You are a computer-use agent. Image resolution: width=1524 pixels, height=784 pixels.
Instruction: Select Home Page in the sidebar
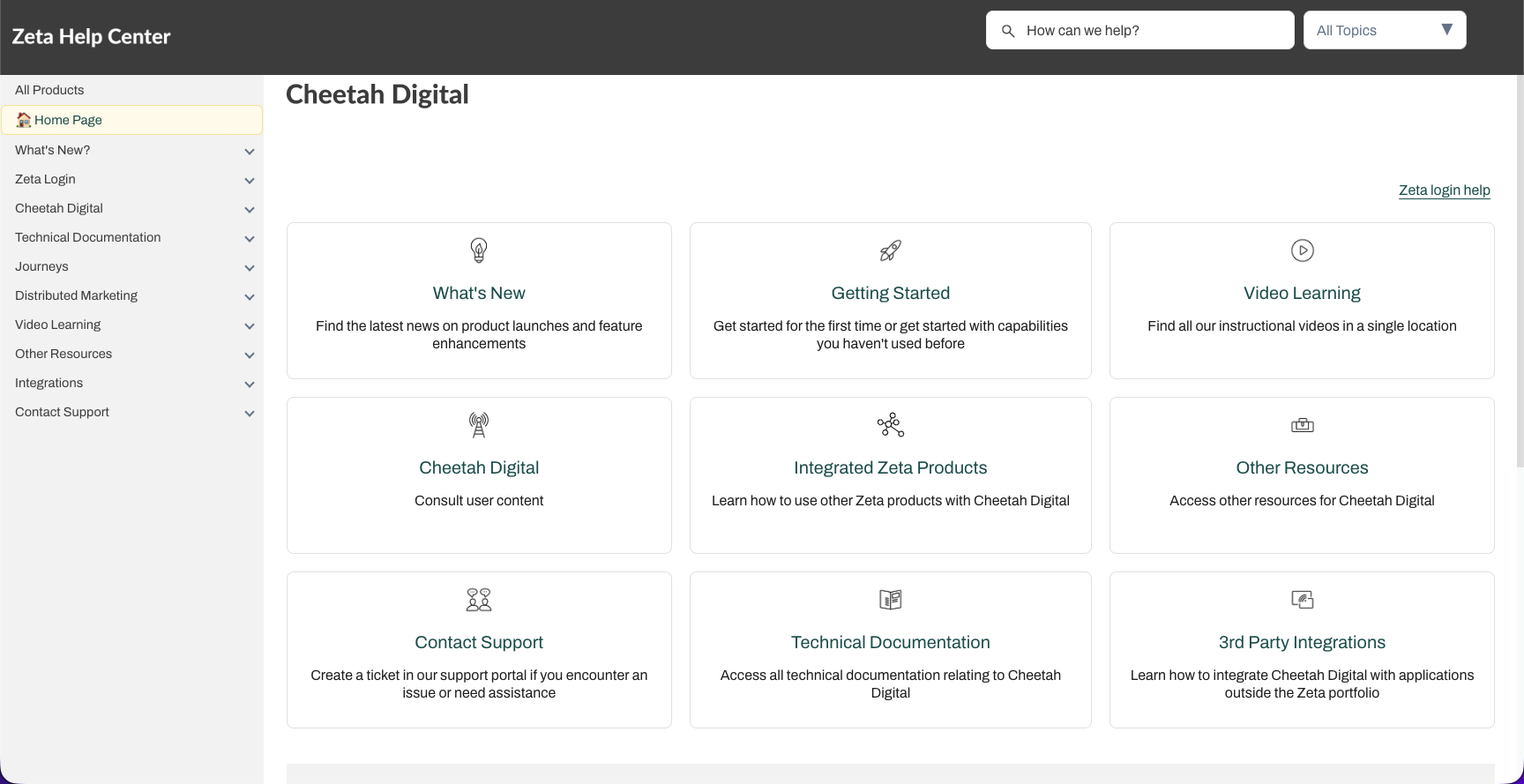[x=68, y=120]
